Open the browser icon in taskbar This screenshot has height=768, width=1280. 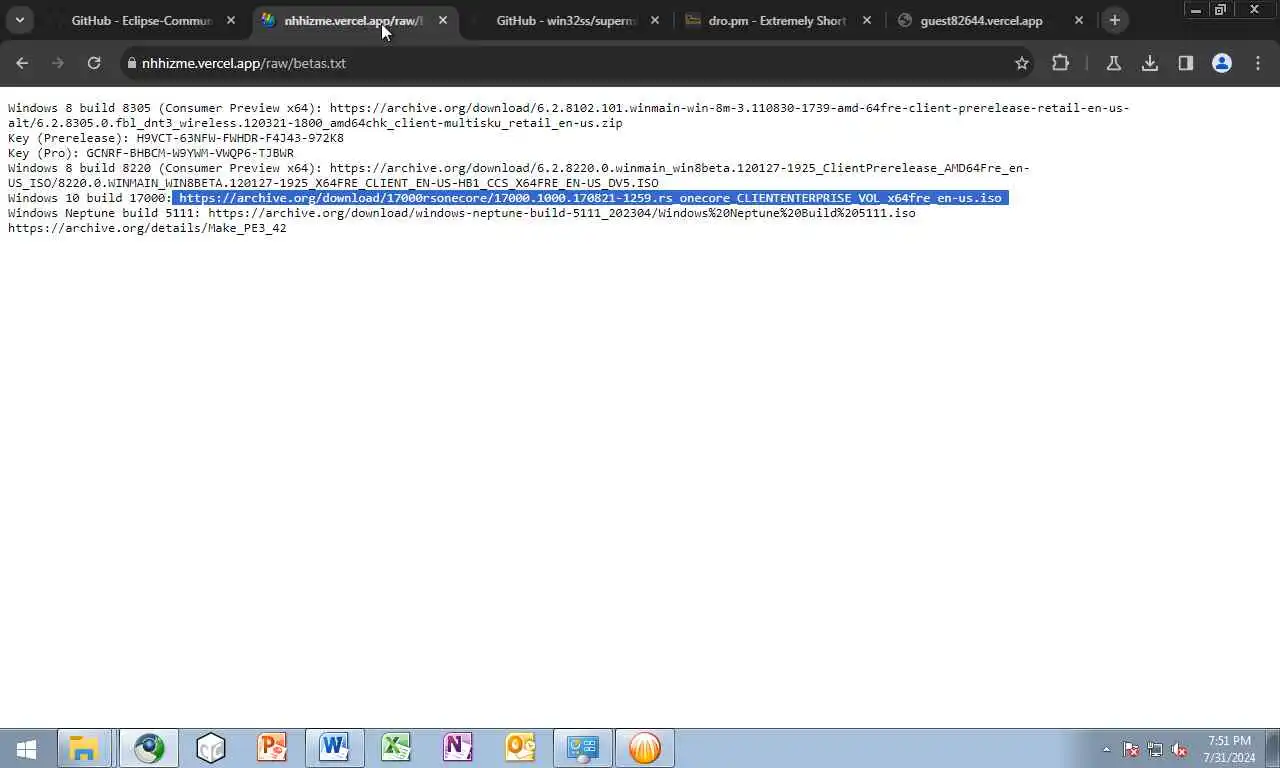click(149, 748)
